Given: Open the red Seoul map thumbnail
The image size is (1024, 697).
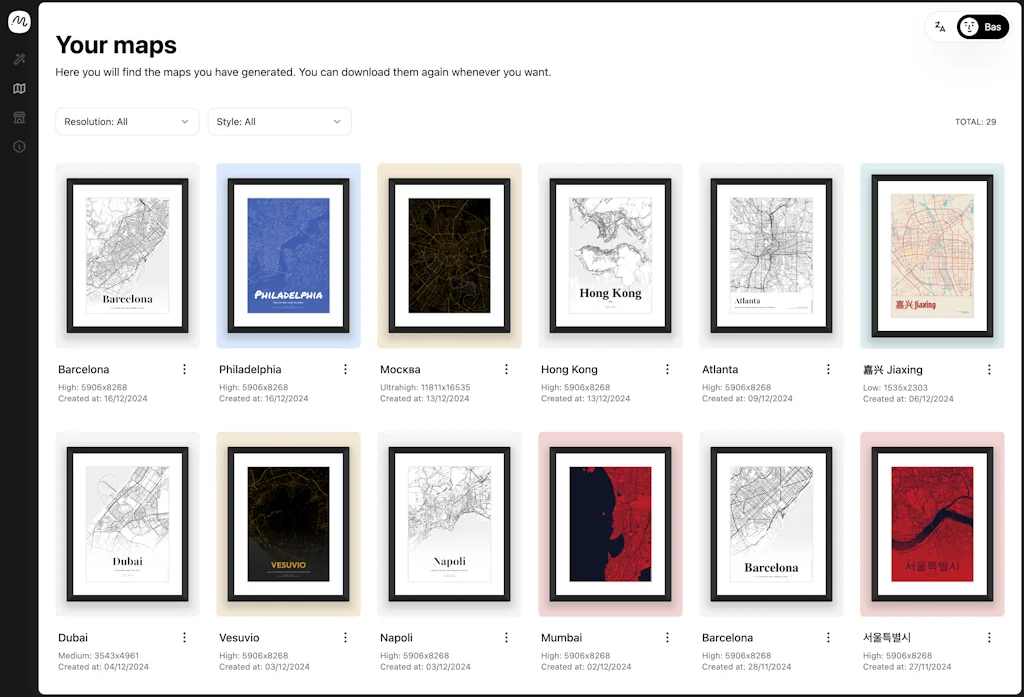Looking at the screenshot, I should click(x=932, y=524).
